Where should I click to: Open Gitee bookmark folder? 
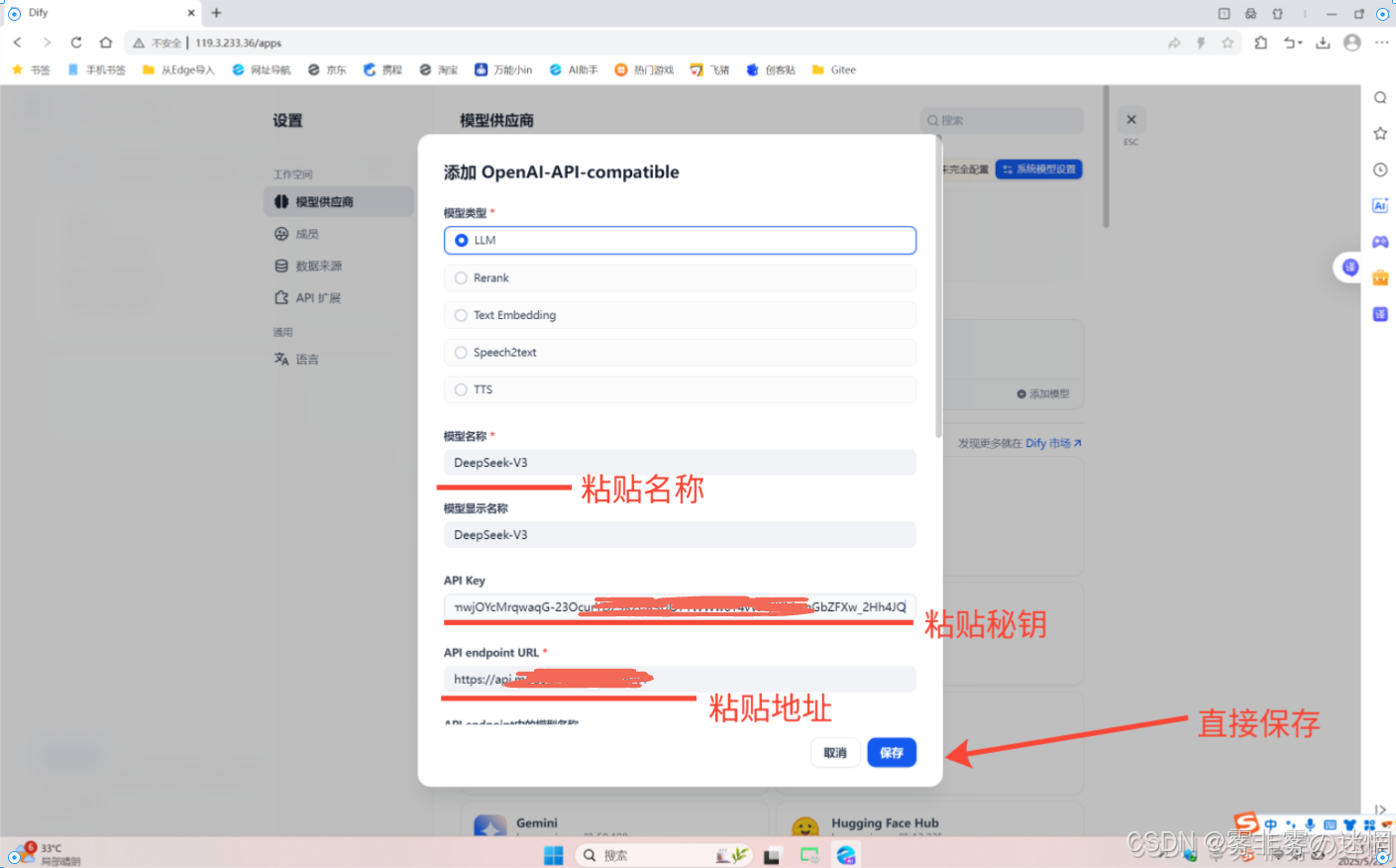833,70
